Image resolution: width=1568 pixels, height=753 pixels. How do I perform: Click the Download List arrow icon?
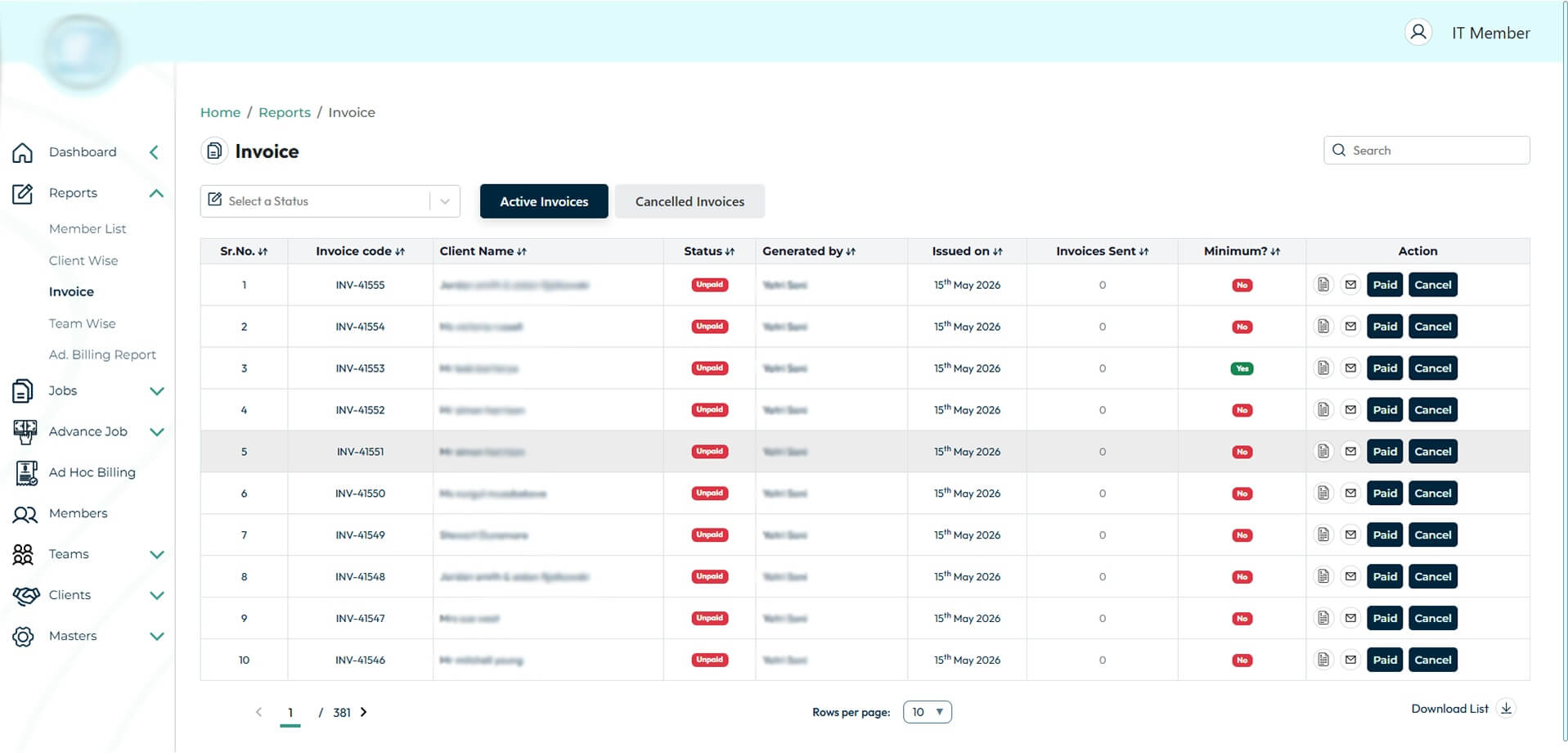[x=1506, y=708]
